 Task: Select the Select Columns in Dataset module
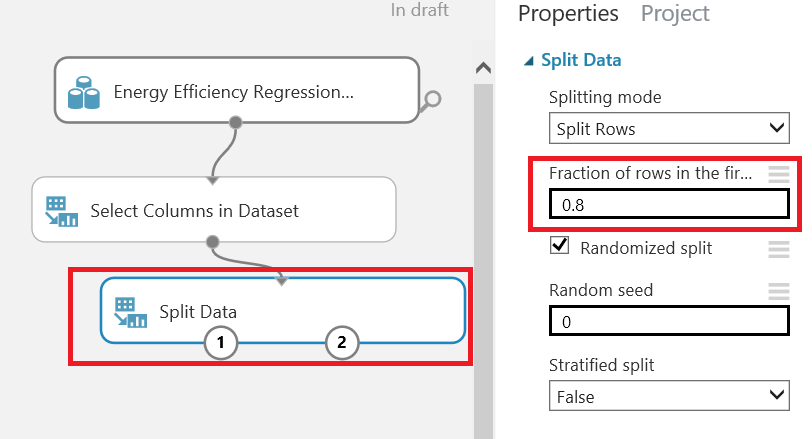[215, 211]
